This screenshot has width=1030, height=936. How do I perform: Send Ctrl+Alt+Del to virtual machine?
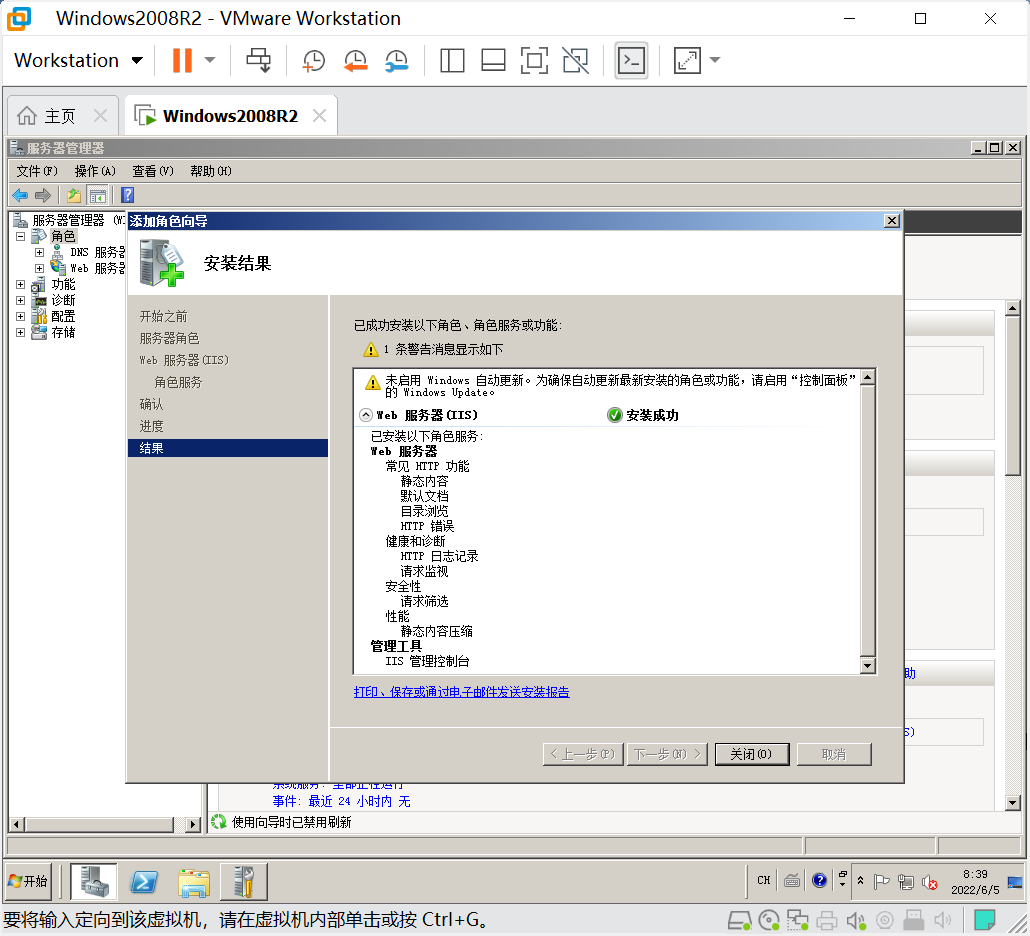click(x=258, y=60)
